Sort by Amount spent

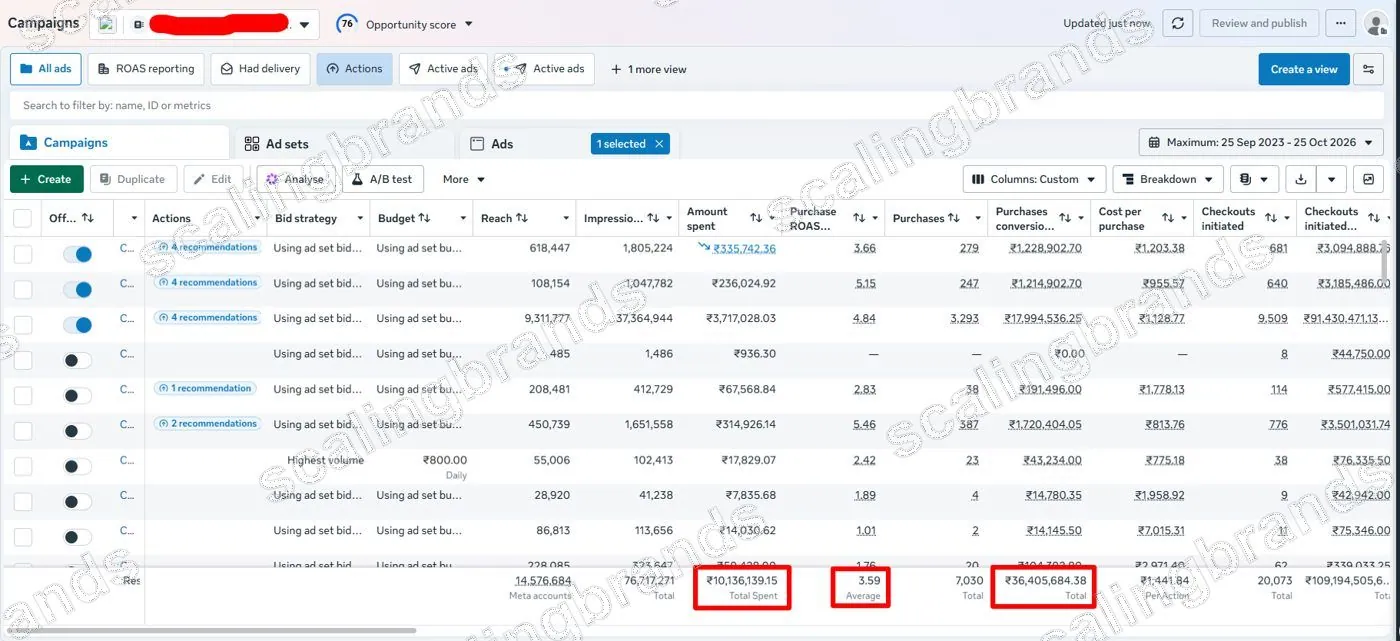coord(756,218)
